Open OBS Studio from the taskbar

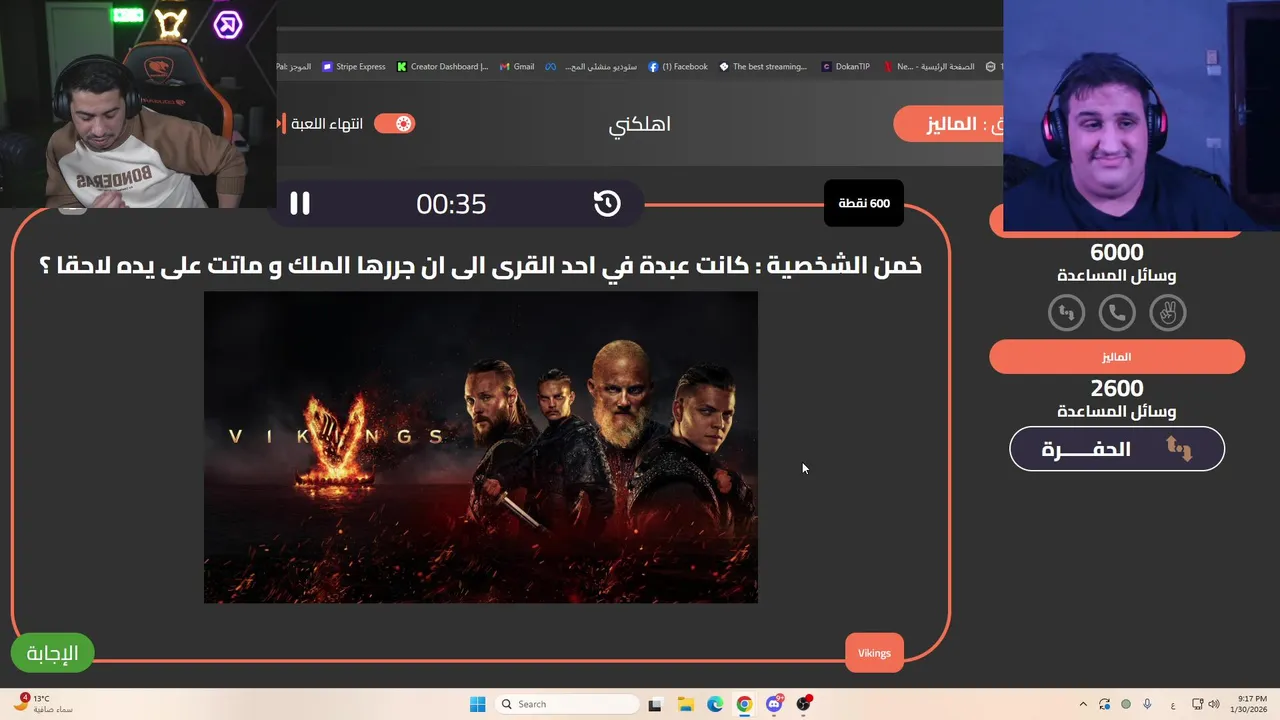[x=804, y=704]
